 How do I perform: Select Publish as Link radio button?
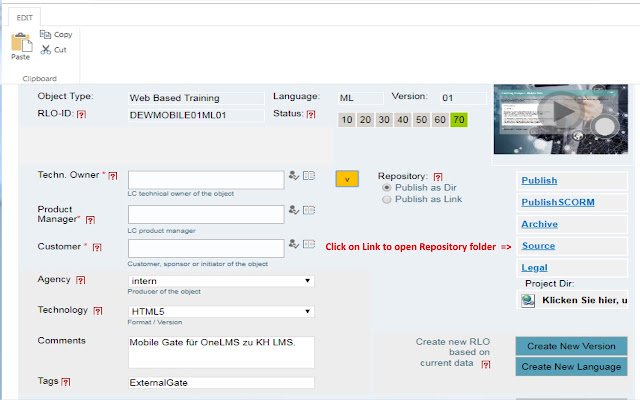[x=387, y=200]
